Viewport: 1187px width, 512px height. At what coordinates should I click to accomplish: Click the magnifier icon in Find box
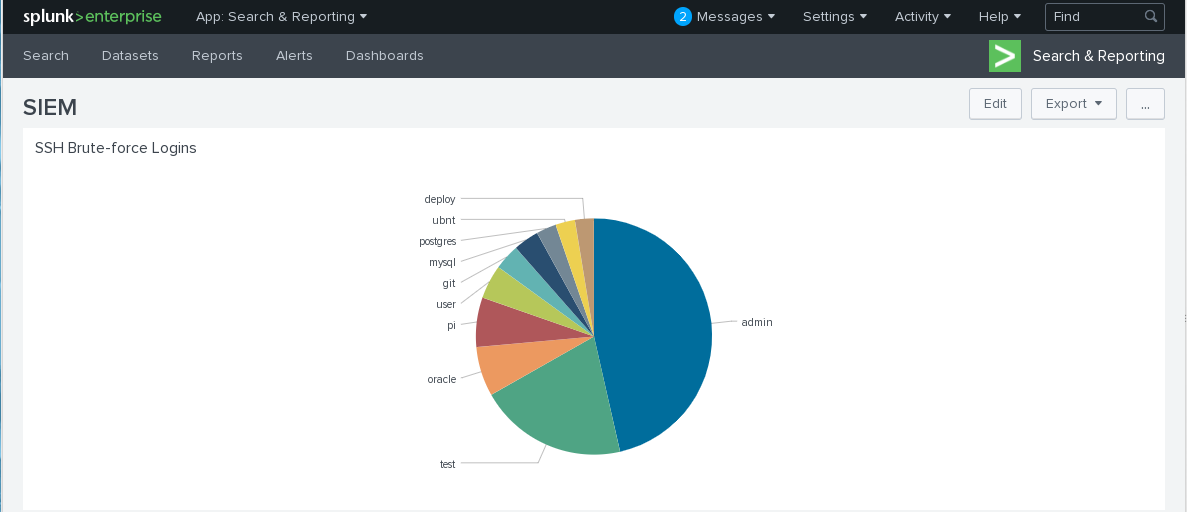point(1151,16)
